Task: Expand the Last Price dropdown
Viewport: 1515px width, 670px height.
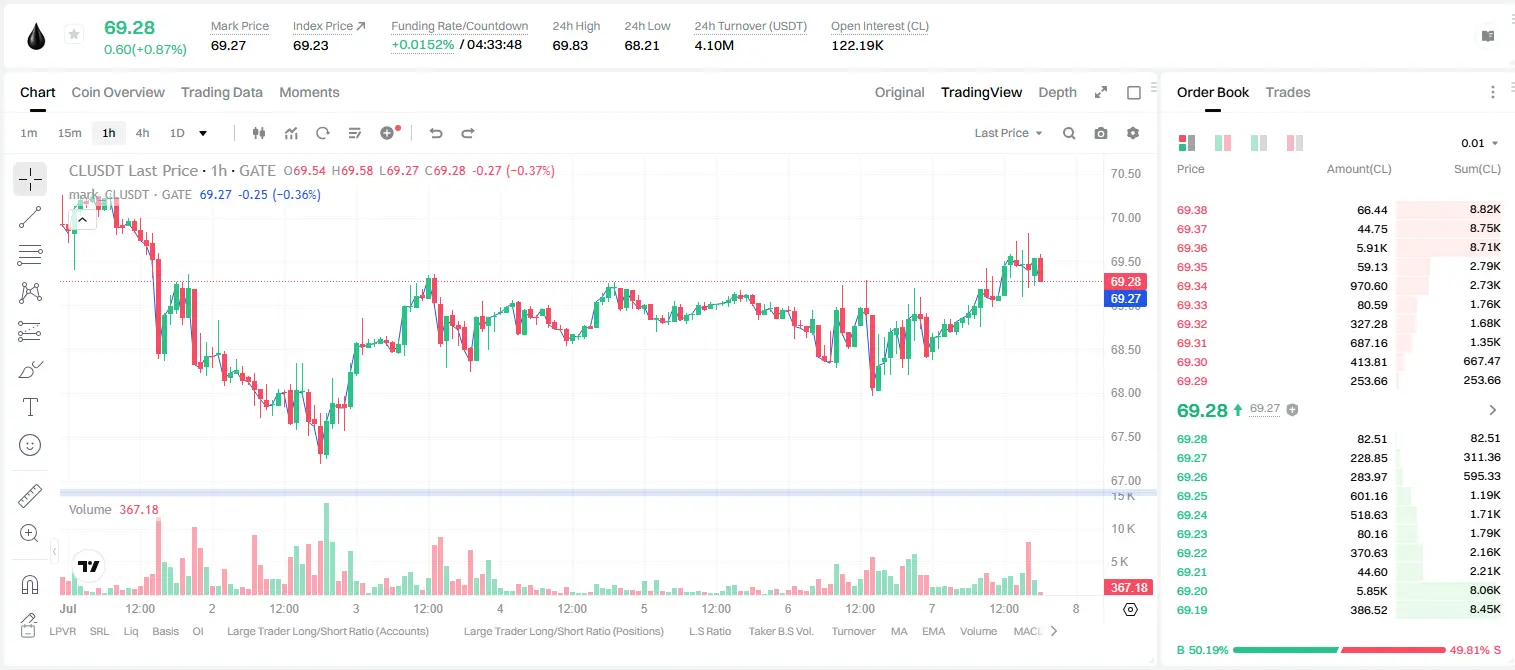Action: (x=1009, y=133)
